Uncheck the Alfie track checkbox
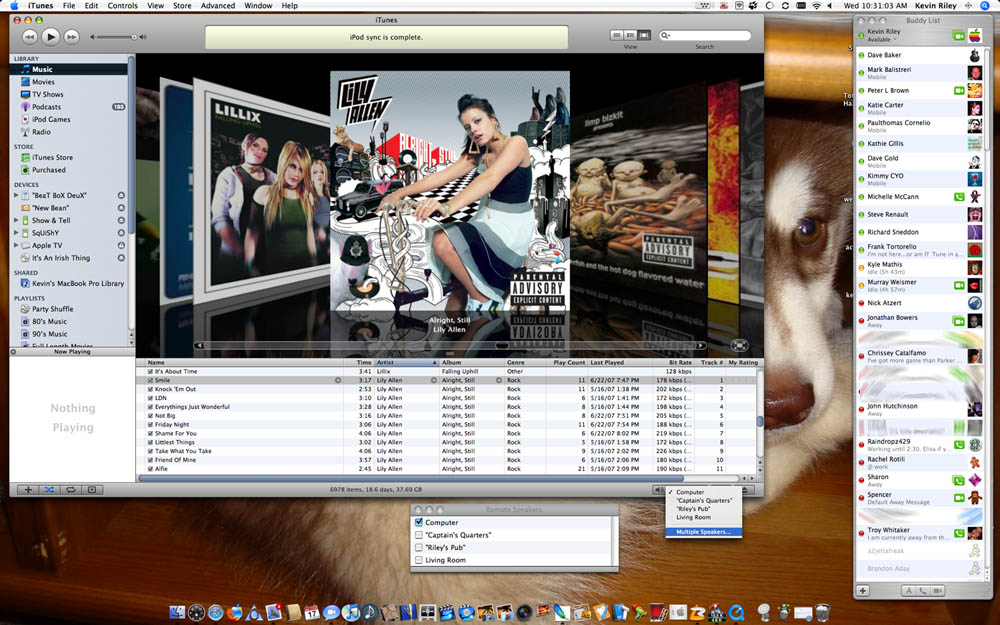The width and height of the screenshot is (1000, 625). click(151, 469)
